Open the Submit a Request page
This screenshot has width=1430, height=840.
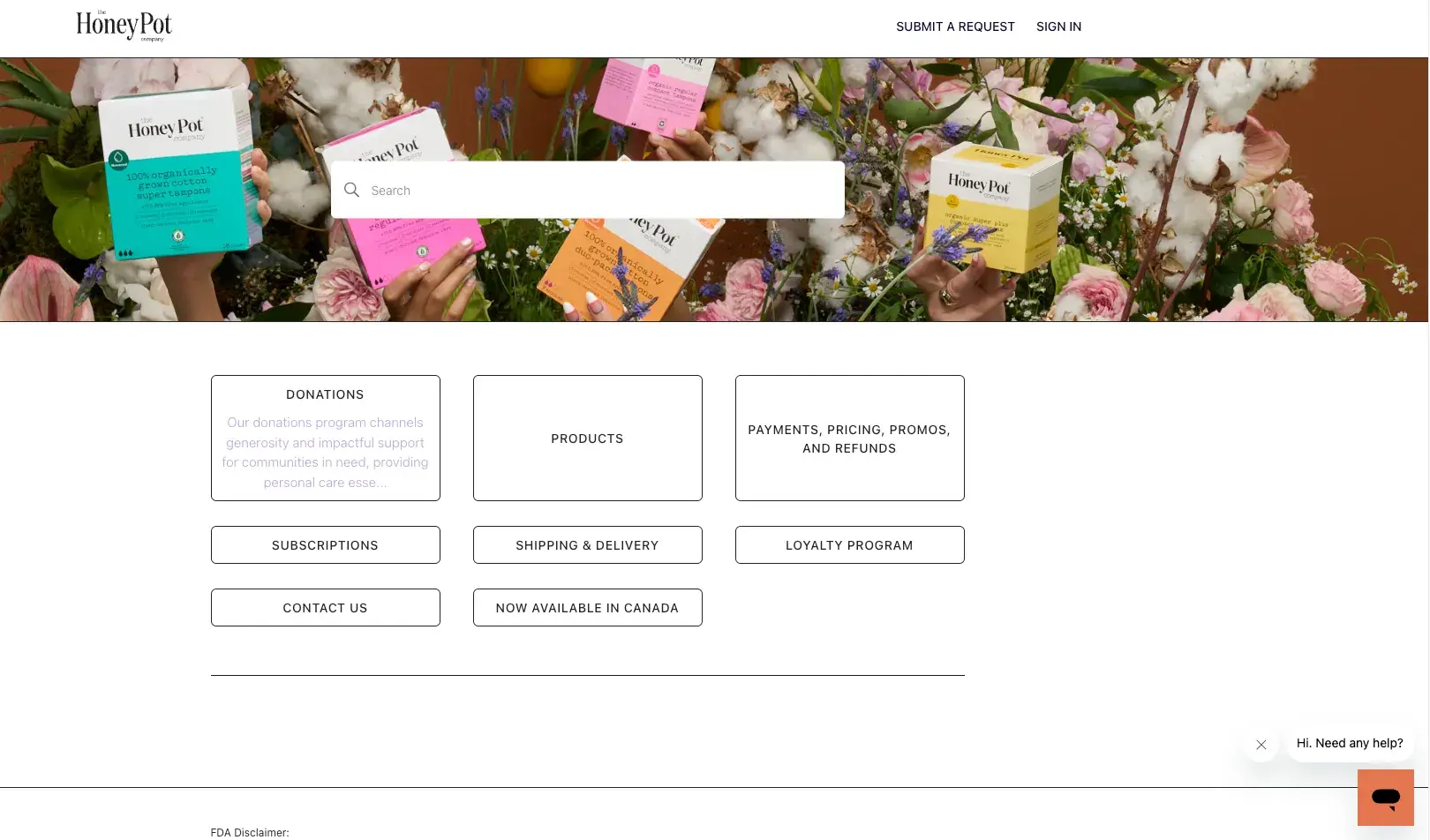tap(955, 26)
